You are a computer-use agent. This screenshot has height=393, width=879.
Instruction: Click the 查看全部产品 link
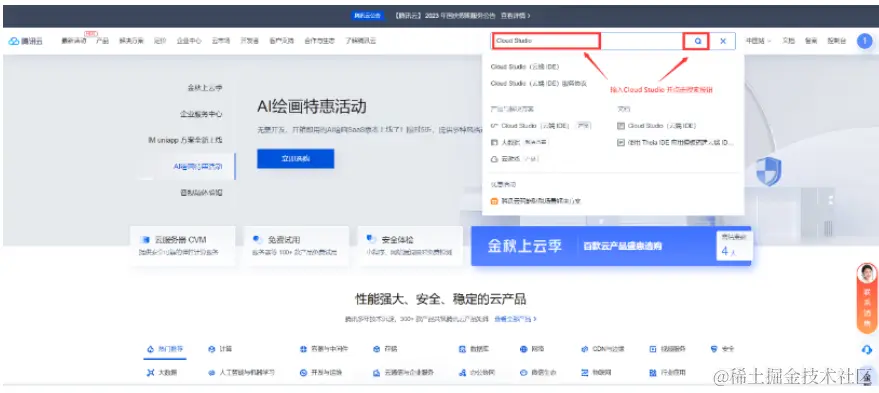click(x=515, y=318)
